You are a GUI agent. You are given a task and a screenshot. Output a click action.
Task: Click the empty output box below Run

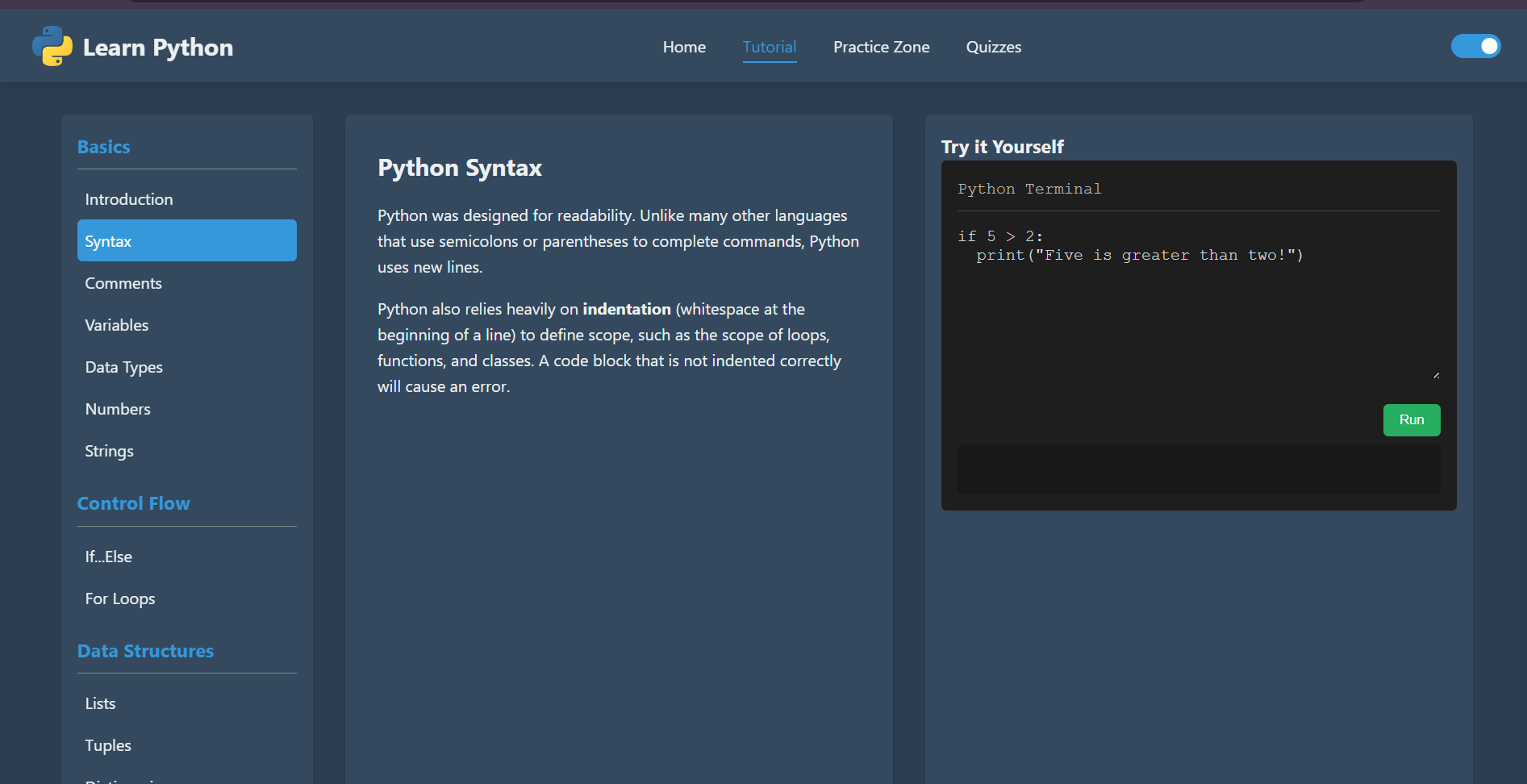1199,469
